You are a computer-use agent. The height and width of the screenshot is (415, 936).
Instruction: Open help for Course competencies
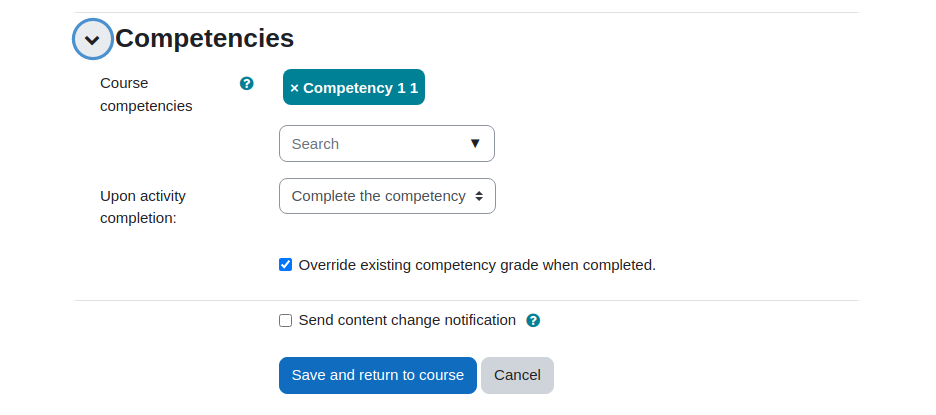tap(247, 84)
